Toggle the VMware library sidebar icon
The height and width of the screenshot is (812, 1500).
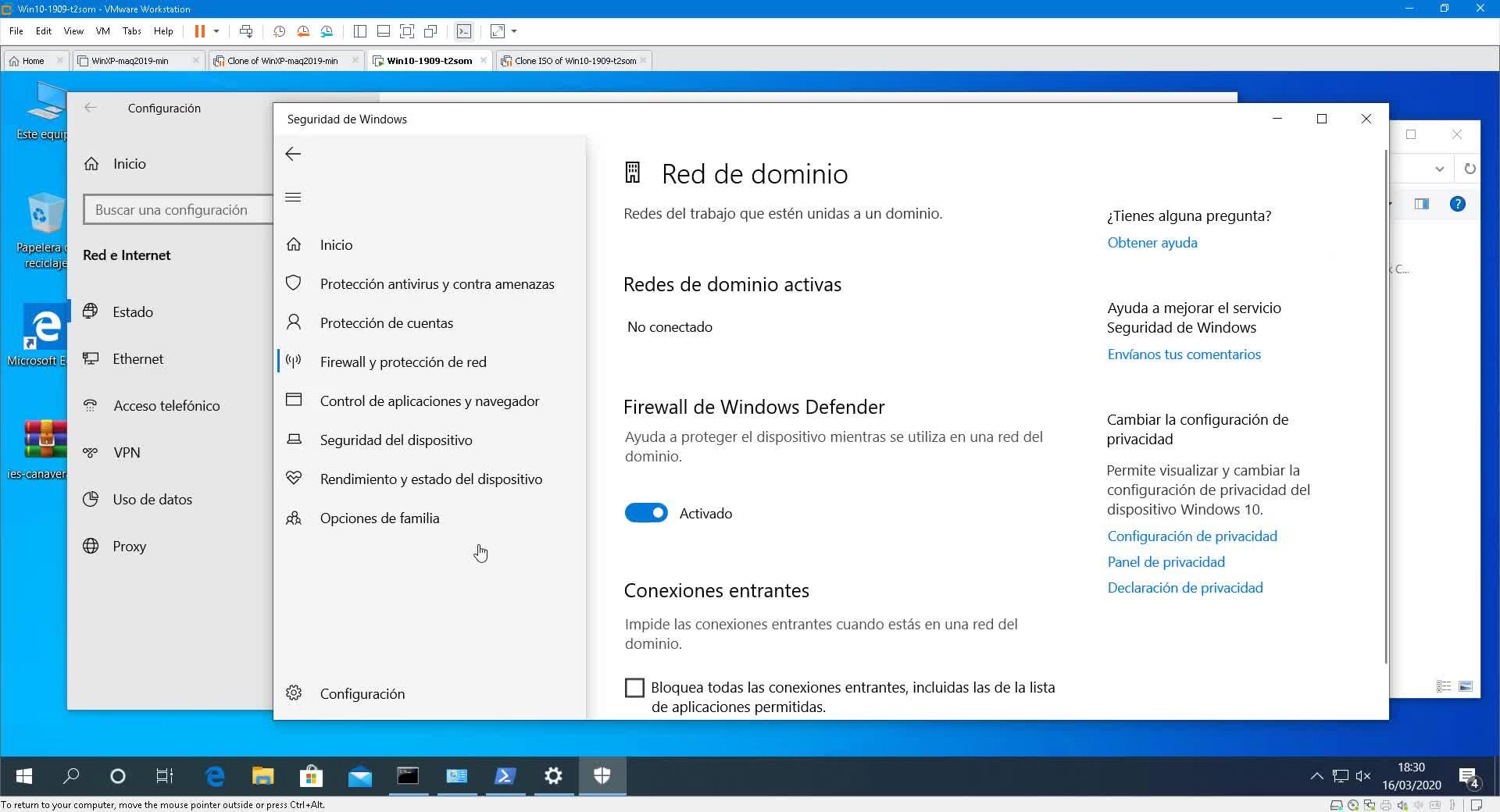coord(360,31)
